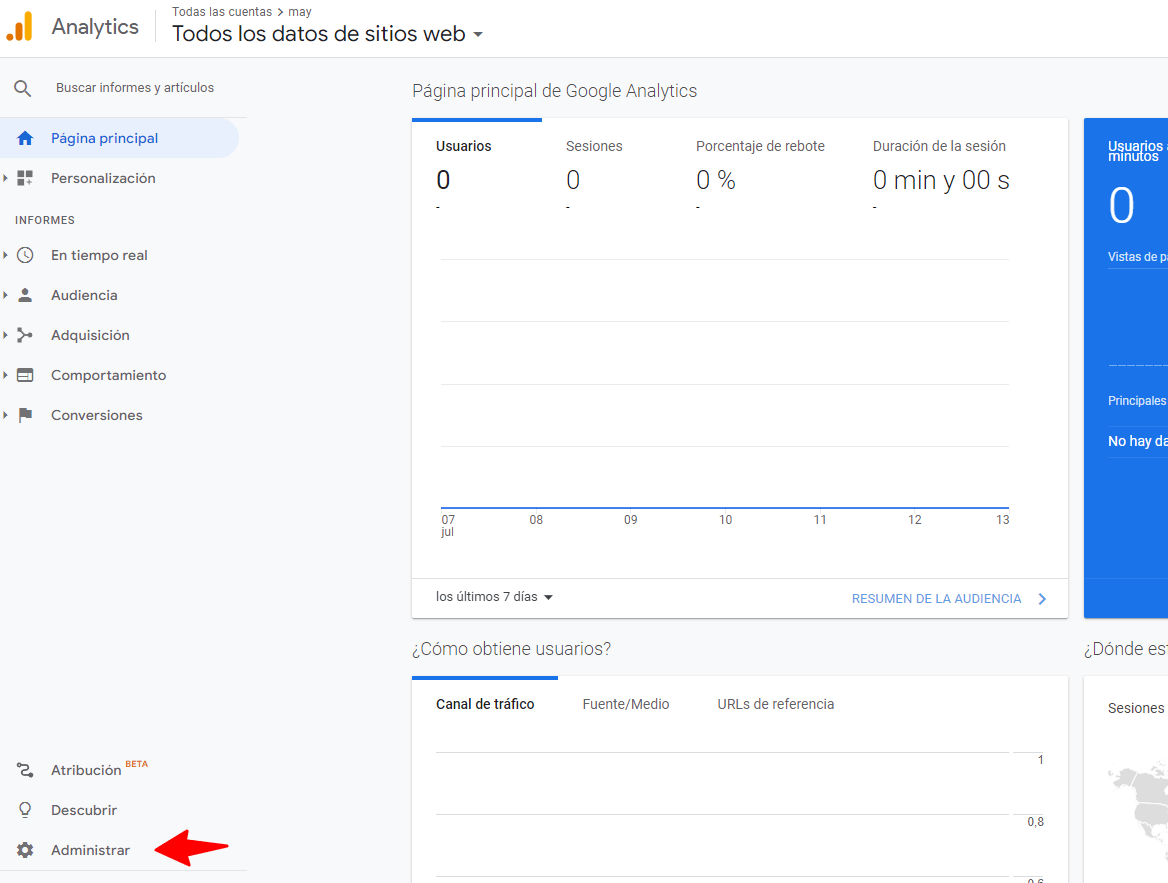This screenshot has height=883, width=1168.
Task: Open the Descubrir section
Action: (83, 810)
